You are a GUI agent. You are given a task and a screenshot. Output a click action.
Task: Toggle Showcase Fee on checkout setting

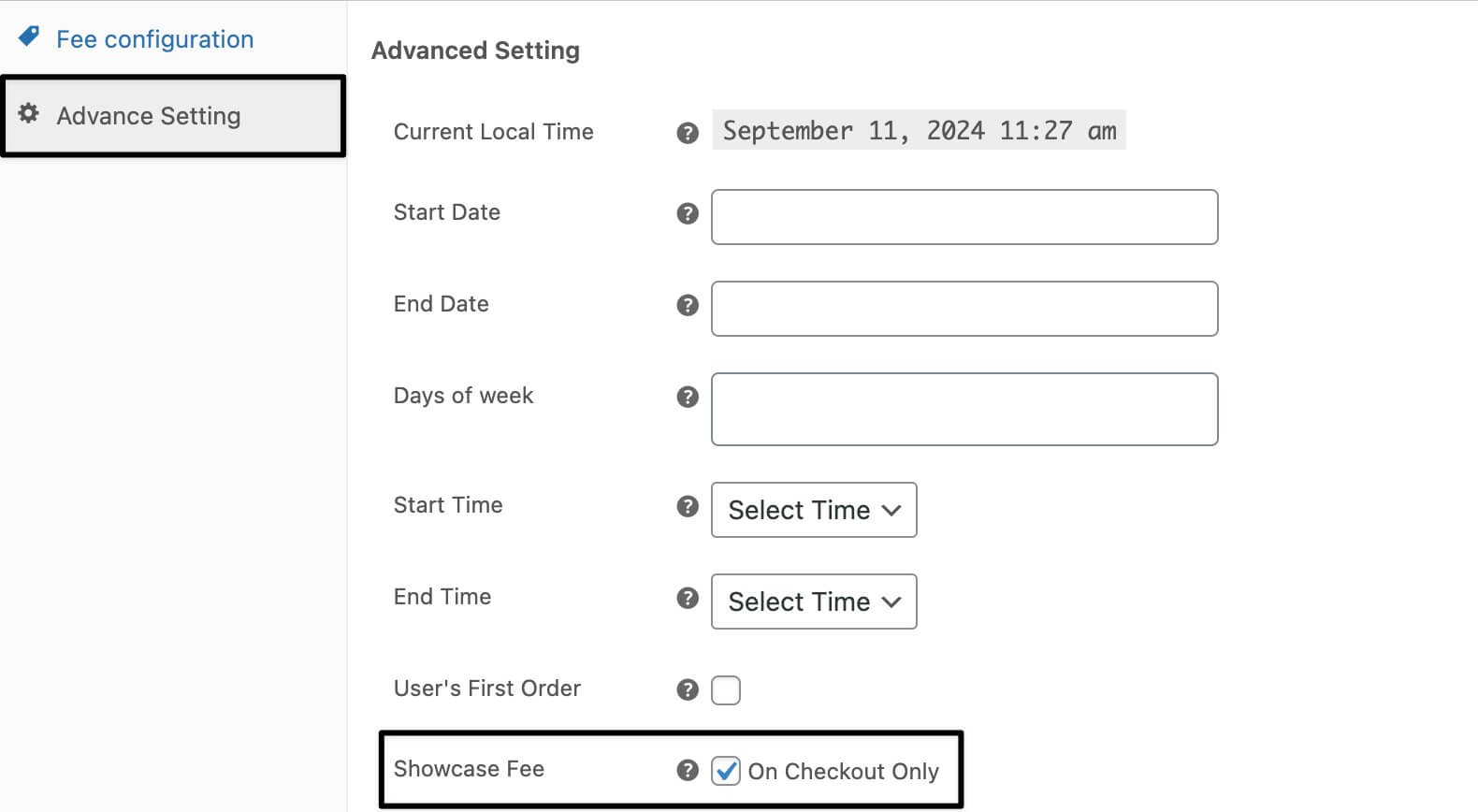[726, 771]
